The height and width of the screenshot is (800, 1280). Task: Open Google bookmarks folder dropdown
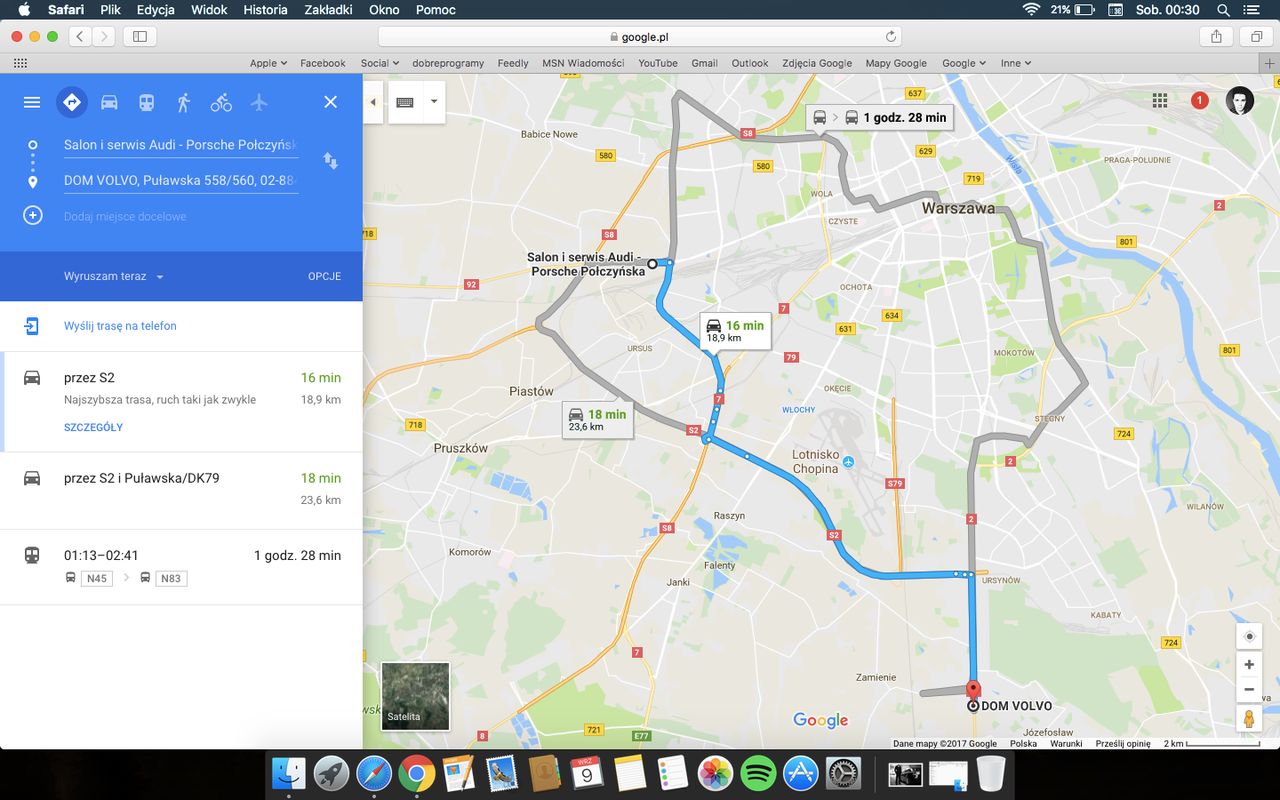coord(964,62)
